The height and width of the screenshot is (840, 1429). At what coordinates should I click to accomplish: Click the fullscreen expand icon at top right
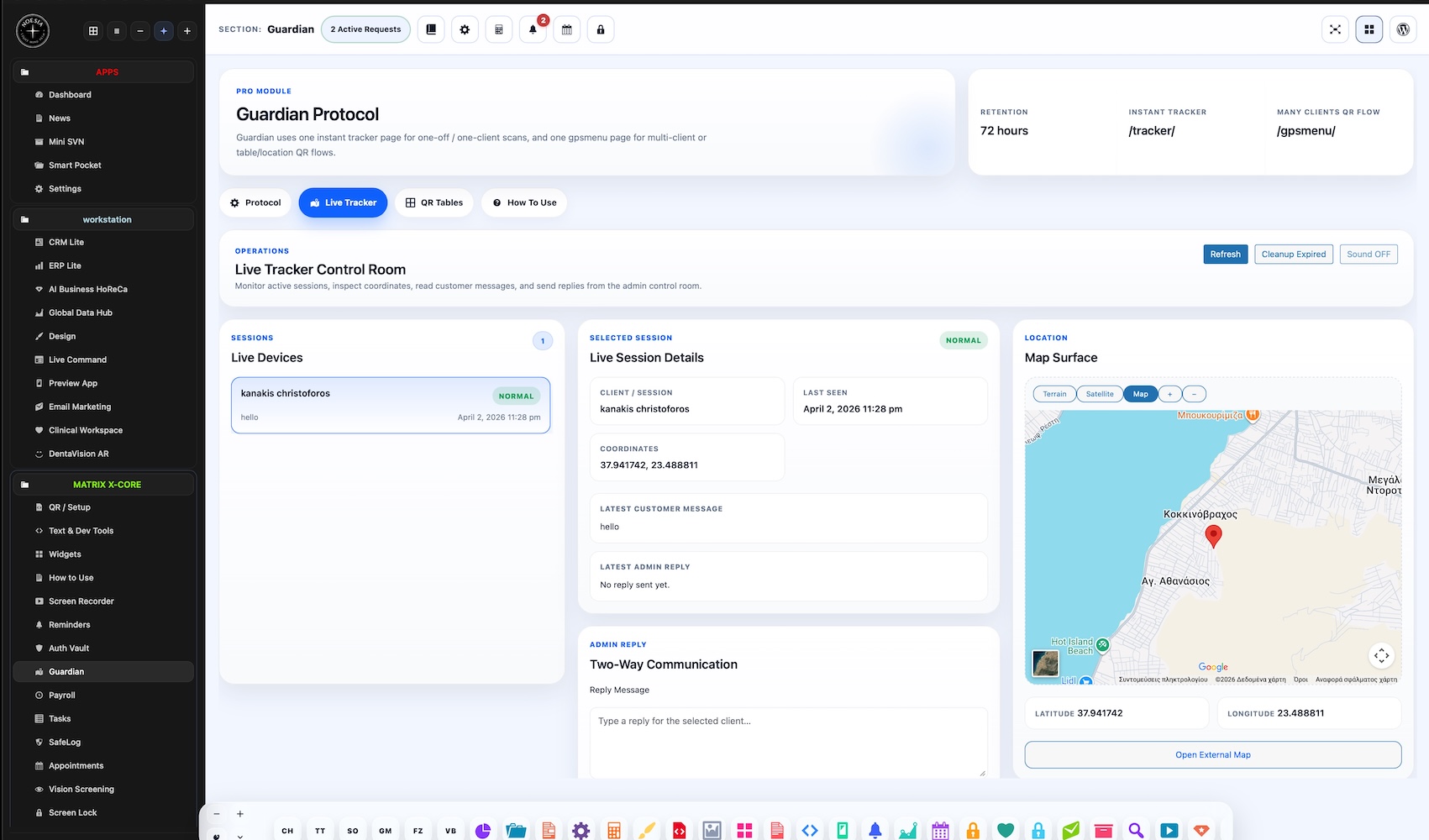(1335, 29)
